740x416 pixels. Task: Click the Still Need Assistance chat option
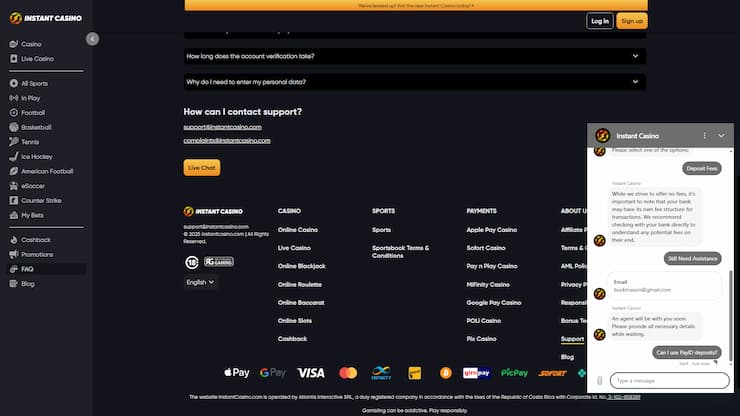click(692, 258)
